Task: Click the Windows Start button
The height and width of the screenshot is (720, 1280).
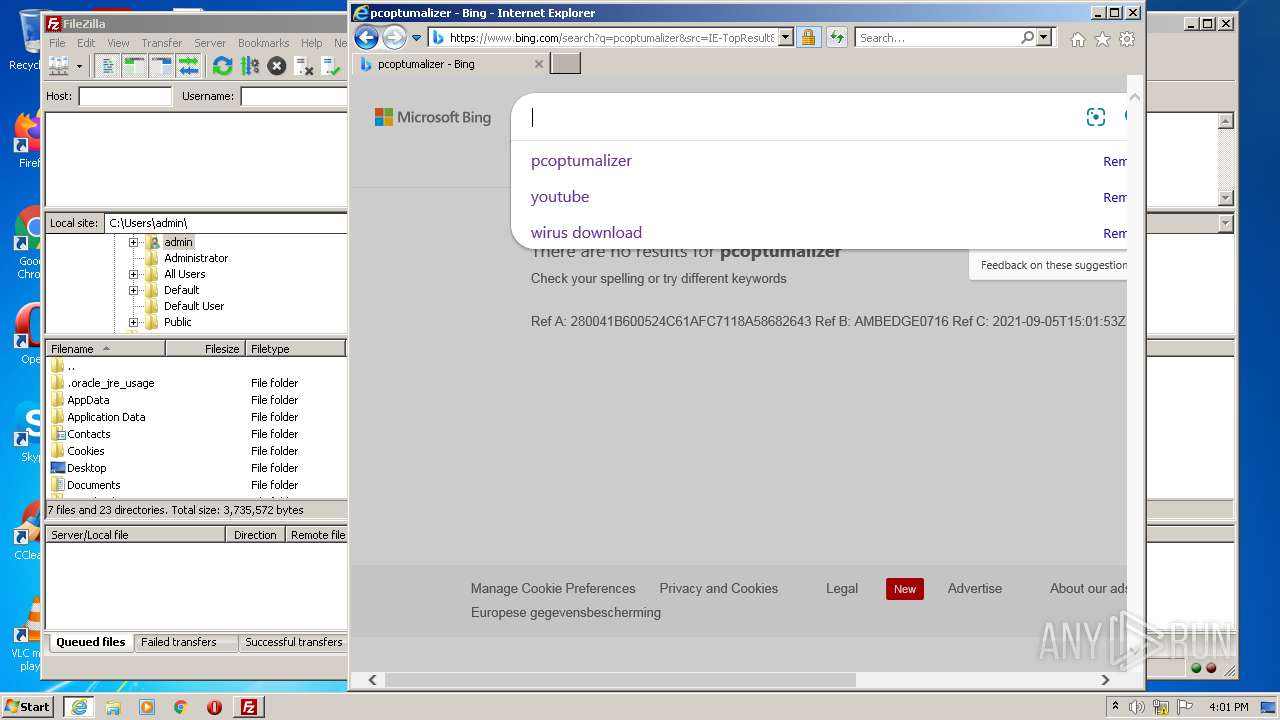Action: click(28, 706)
